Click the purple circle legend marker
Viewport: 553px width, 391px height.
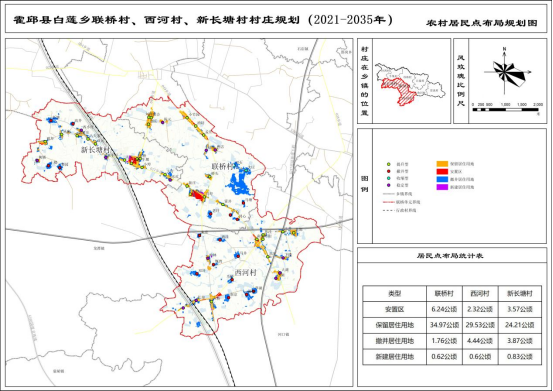tap(389, 185)
